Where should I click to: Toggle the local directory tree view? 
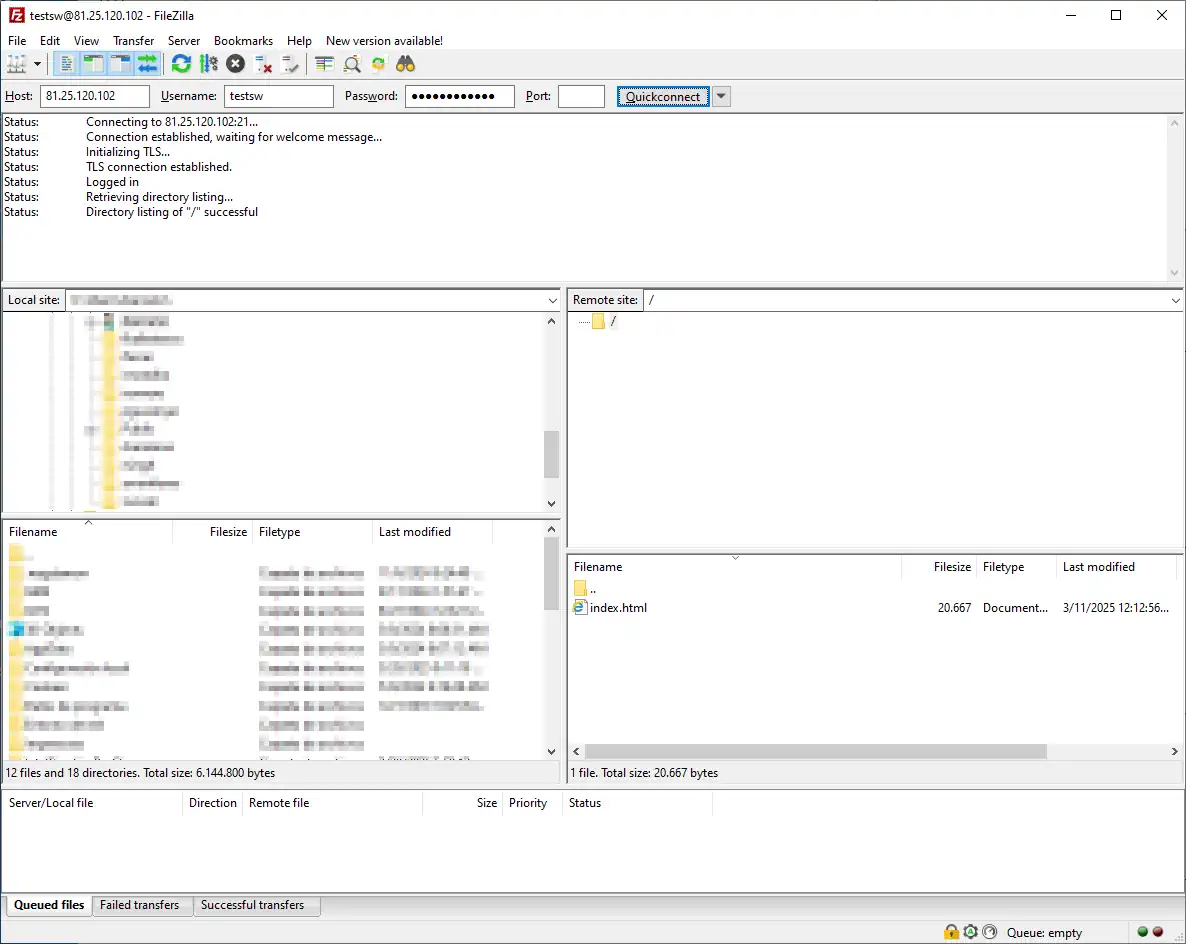tap(94, 64)
